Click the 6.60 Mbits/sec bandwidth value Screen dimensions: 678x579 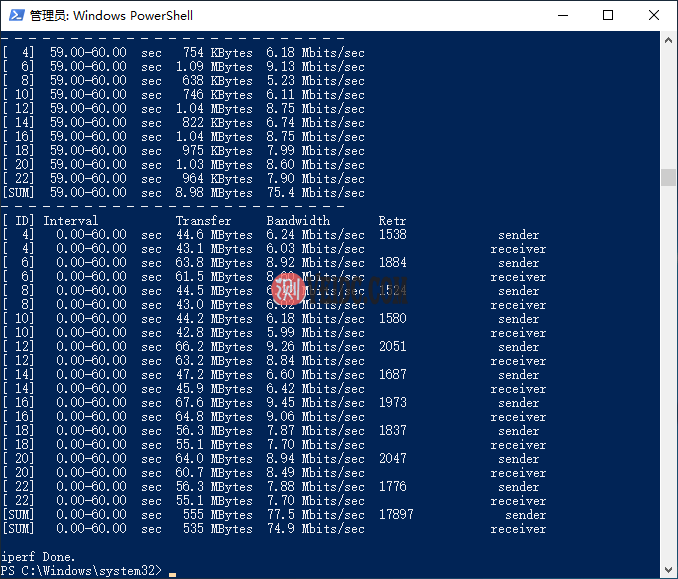(316, 374)
